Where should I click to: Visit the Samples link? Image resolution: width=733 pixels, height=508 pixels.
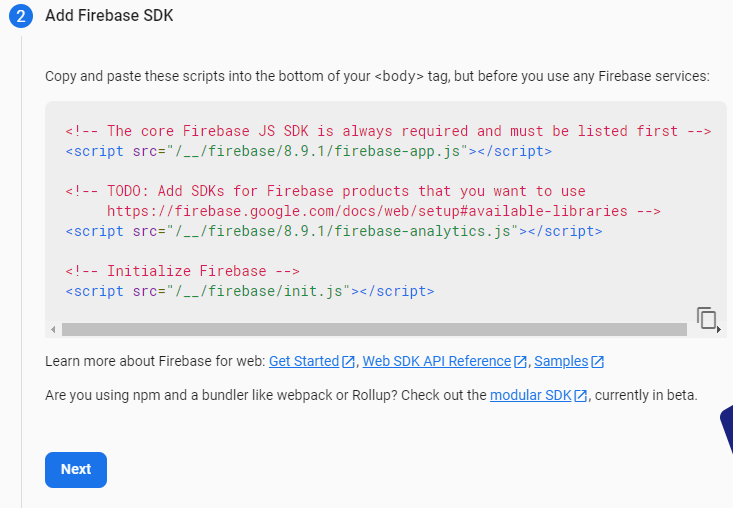point(561,361)
